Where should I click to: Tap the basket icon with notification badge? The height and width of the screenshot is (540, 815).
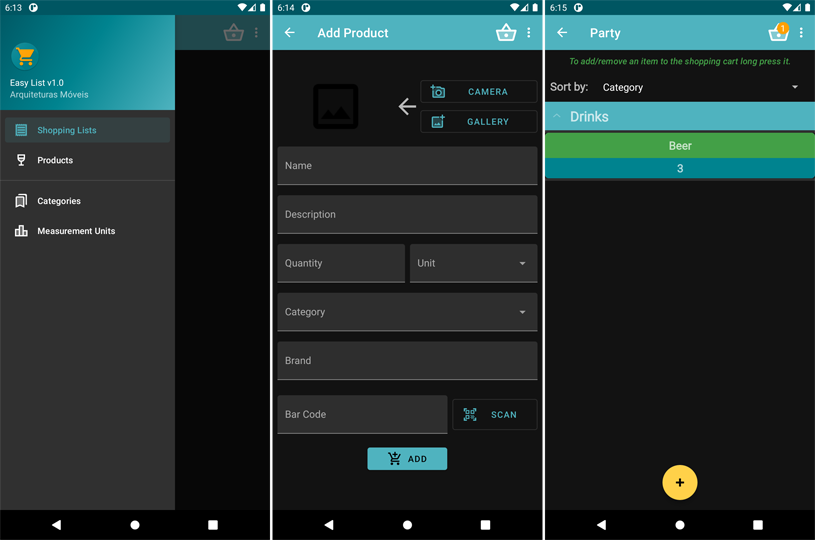(x=777, y=33)
